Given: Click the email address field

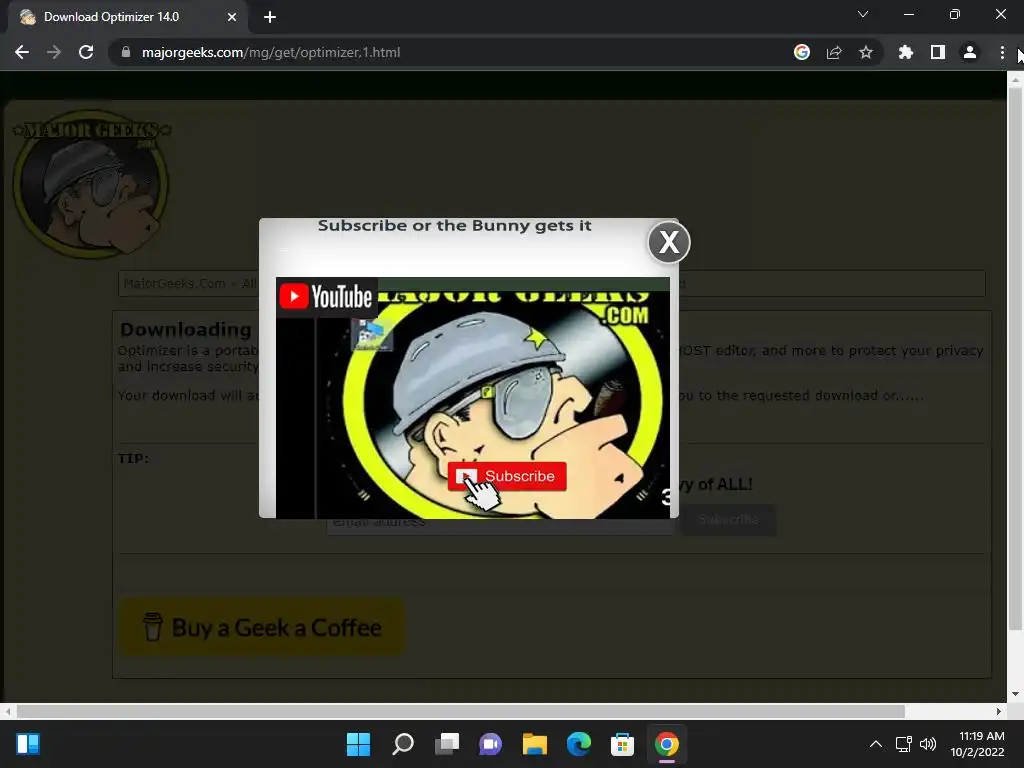Looking at the screenshot, I should (x=500, y=520).
